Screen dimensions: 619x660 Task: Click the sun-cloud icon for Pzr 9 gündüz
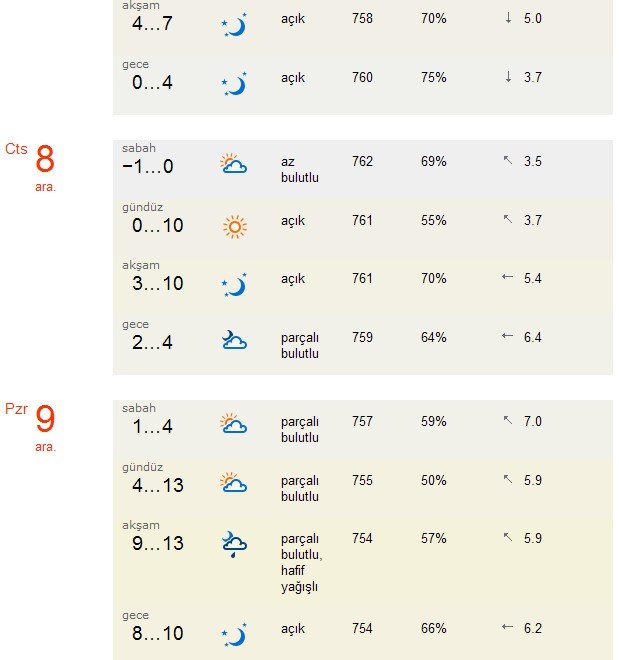tap(234, 483)
